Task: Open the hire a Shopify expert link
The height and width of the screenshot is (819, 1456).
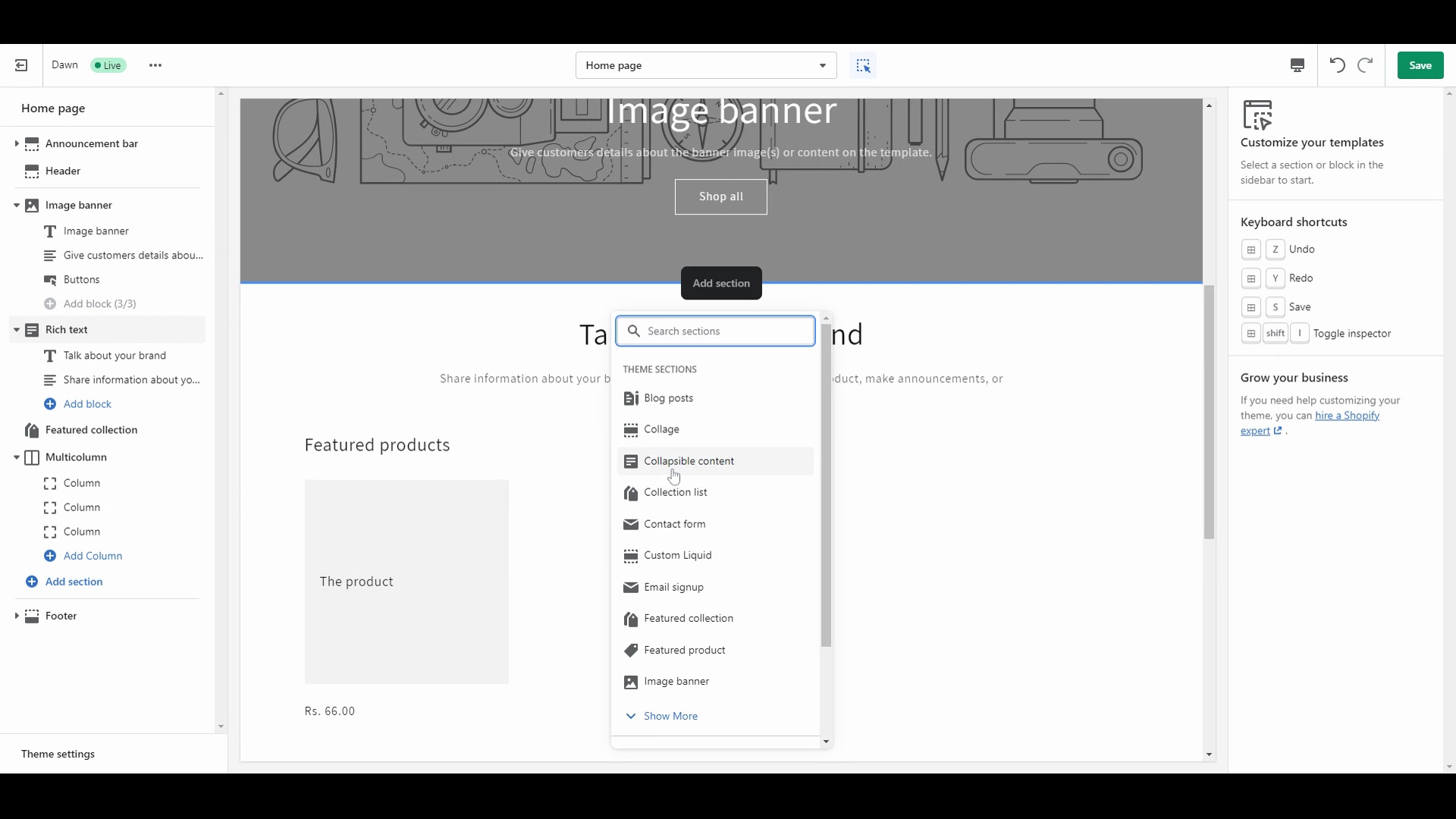Action: coord(1347,416)
